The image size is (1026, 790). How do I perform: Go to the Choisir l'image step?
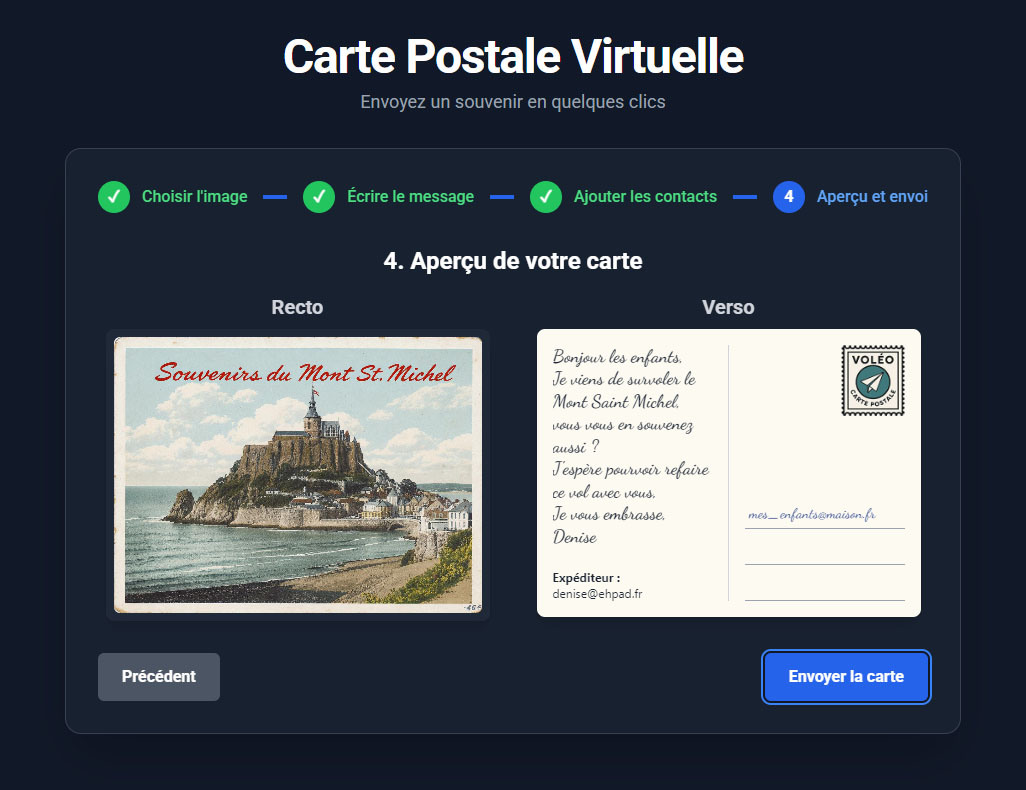194,196
